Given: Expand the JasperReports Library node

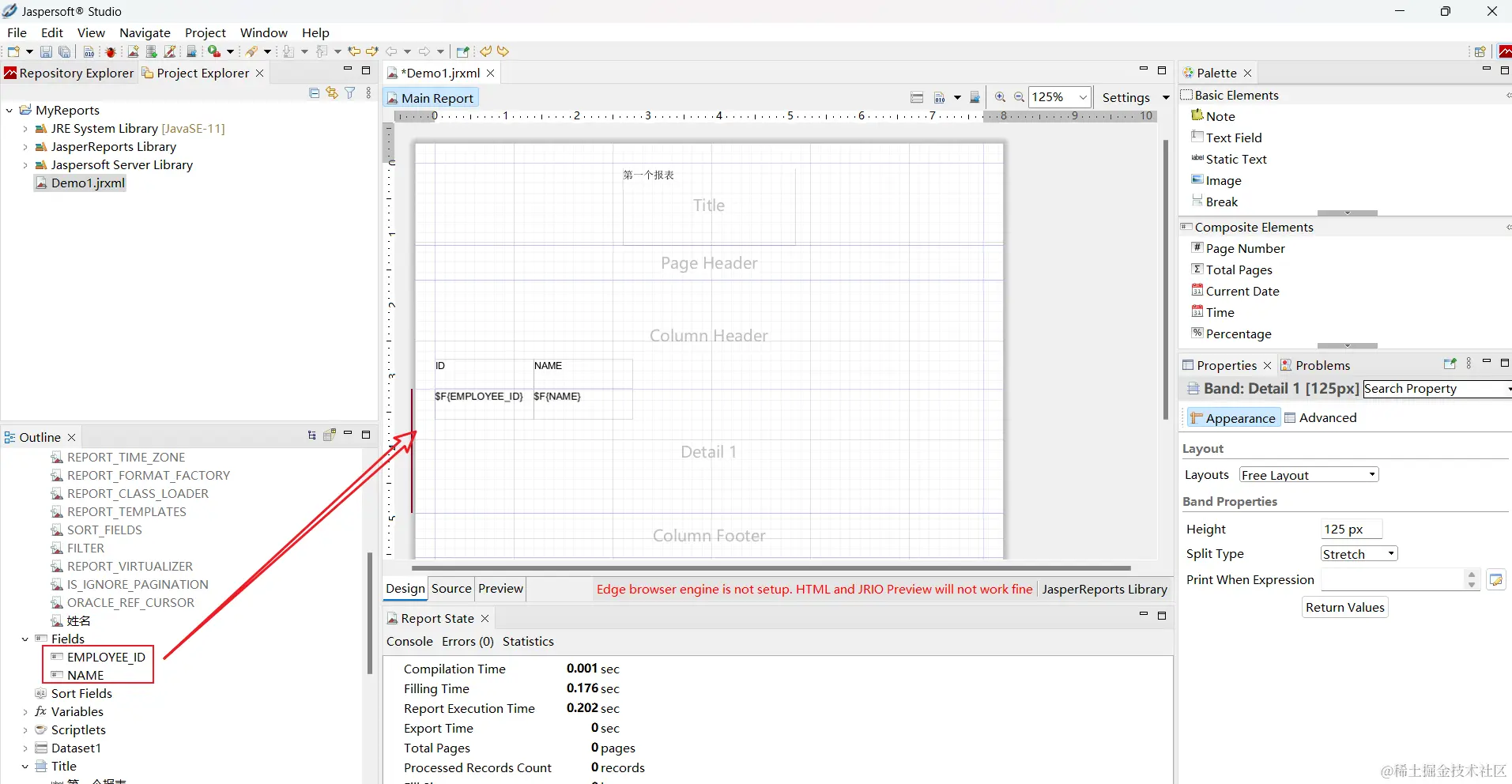Looking at the screenshot, I should click(x=25, y=147).
